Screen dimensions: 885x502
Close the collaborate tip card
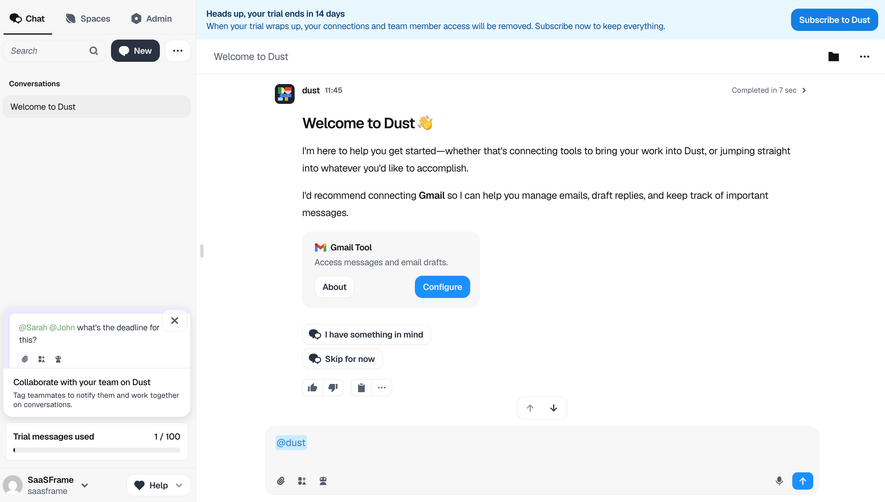175,321
